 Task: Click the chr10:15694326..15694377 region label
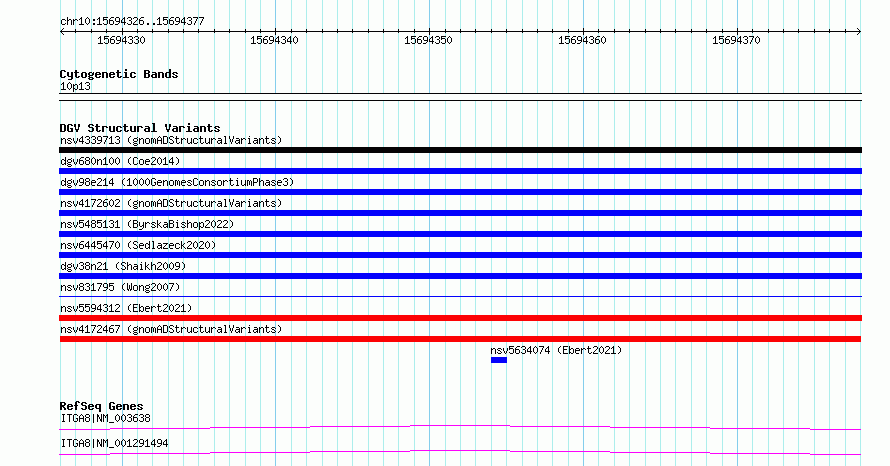(x=132, y=22)
